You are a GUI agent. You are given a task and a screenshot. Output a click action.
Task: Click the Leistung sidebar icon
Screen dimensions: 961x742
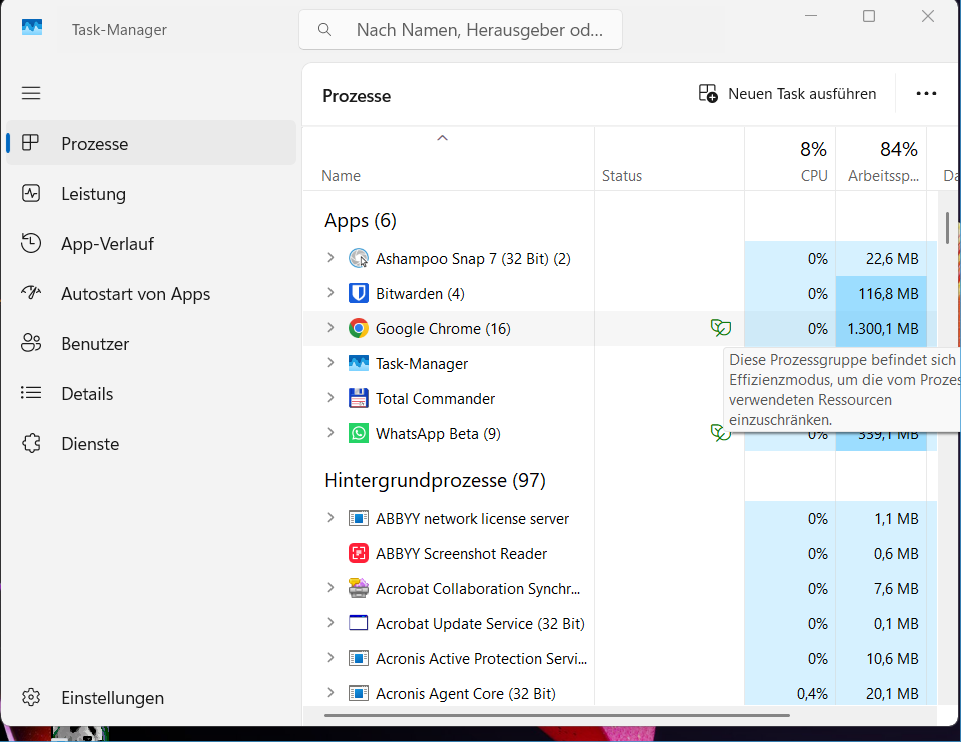pyautogui.click(x=31, y=193)
